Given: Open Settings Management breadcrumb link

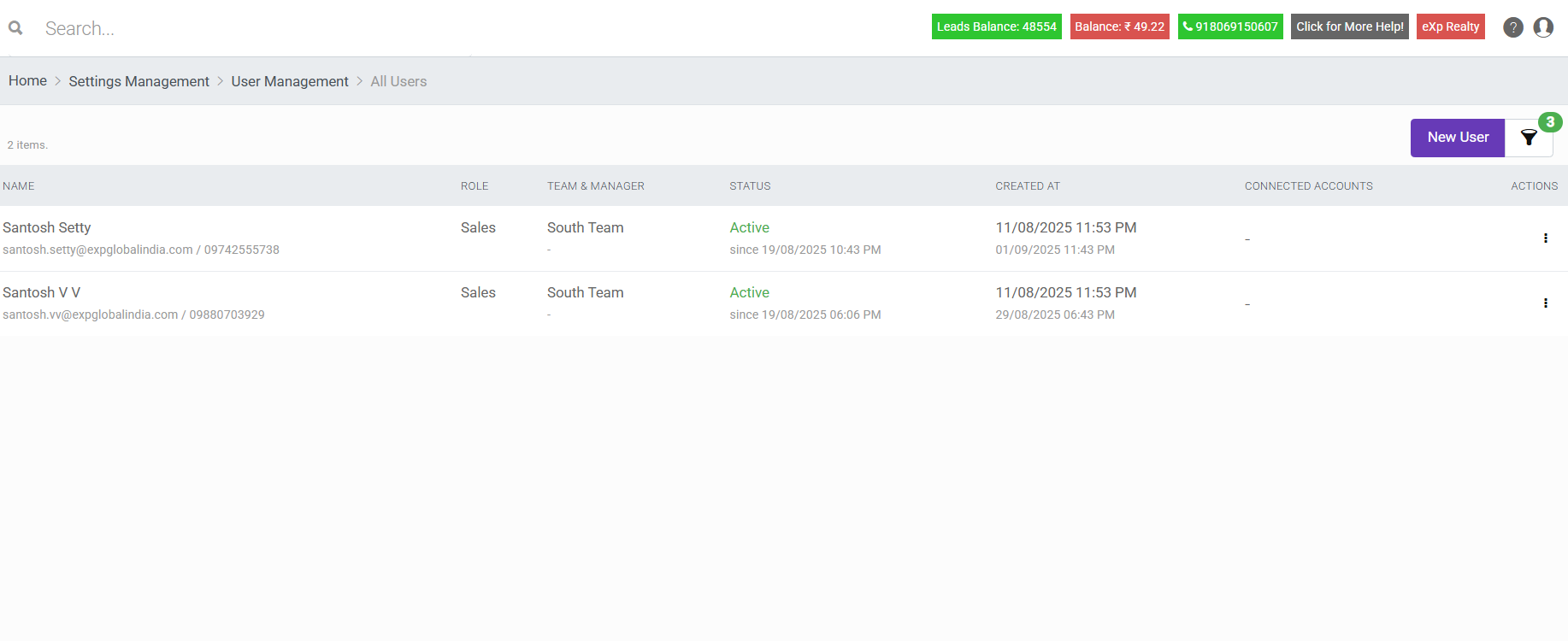Looking at the screenshot, I should (139, 81).
